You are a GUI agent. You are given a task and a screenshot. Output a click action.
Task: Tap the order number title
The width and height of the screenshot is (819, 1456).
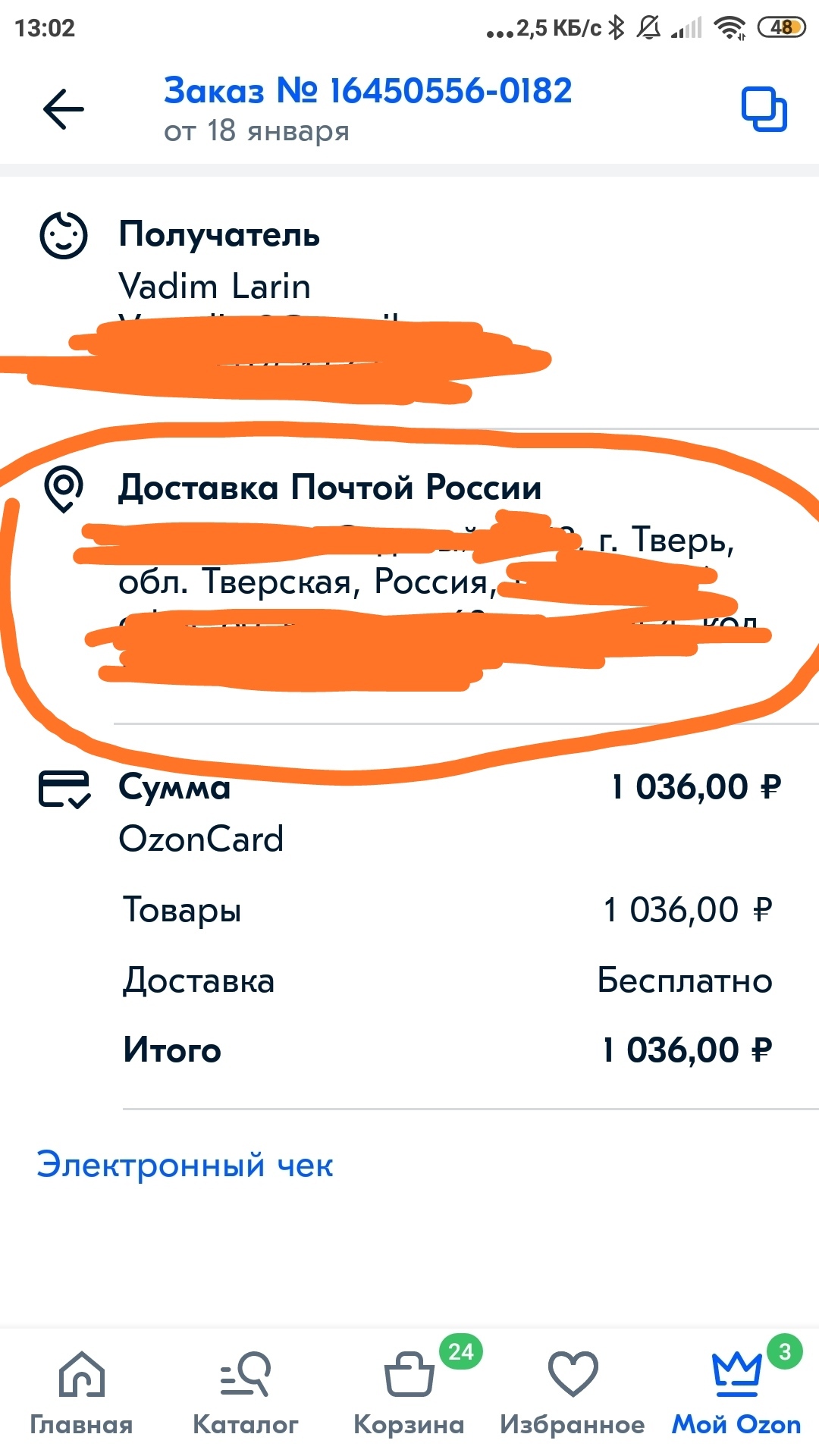coord(368,91)
